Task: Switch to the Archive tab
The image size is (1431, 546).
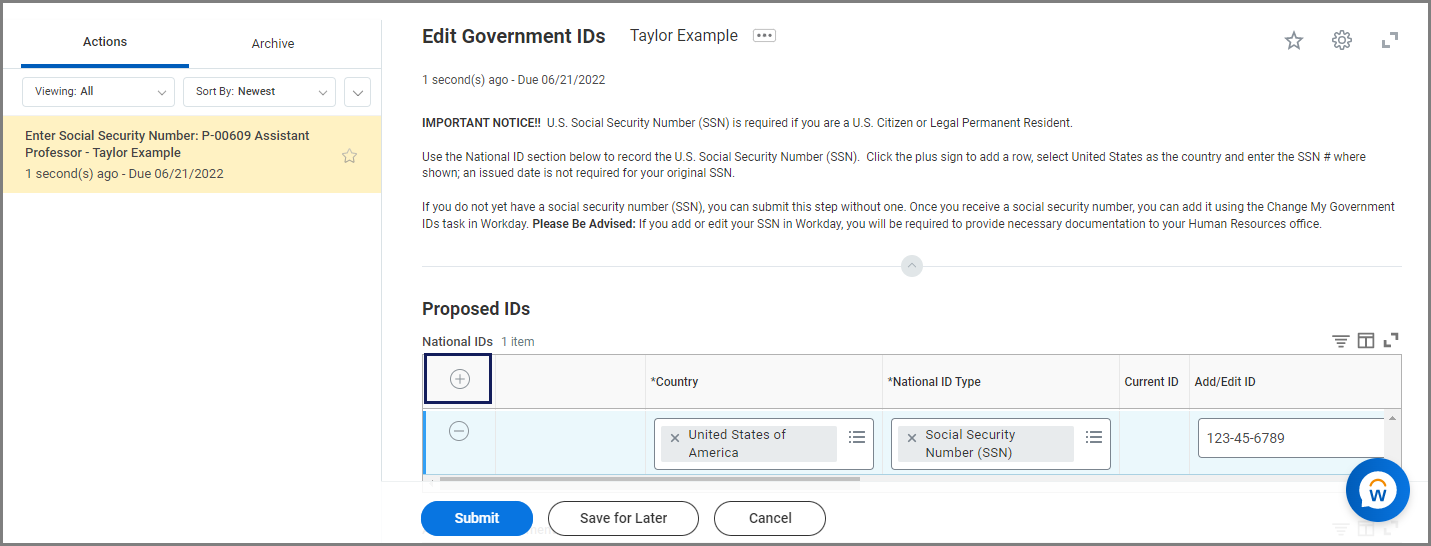Action: pos(273,44)
